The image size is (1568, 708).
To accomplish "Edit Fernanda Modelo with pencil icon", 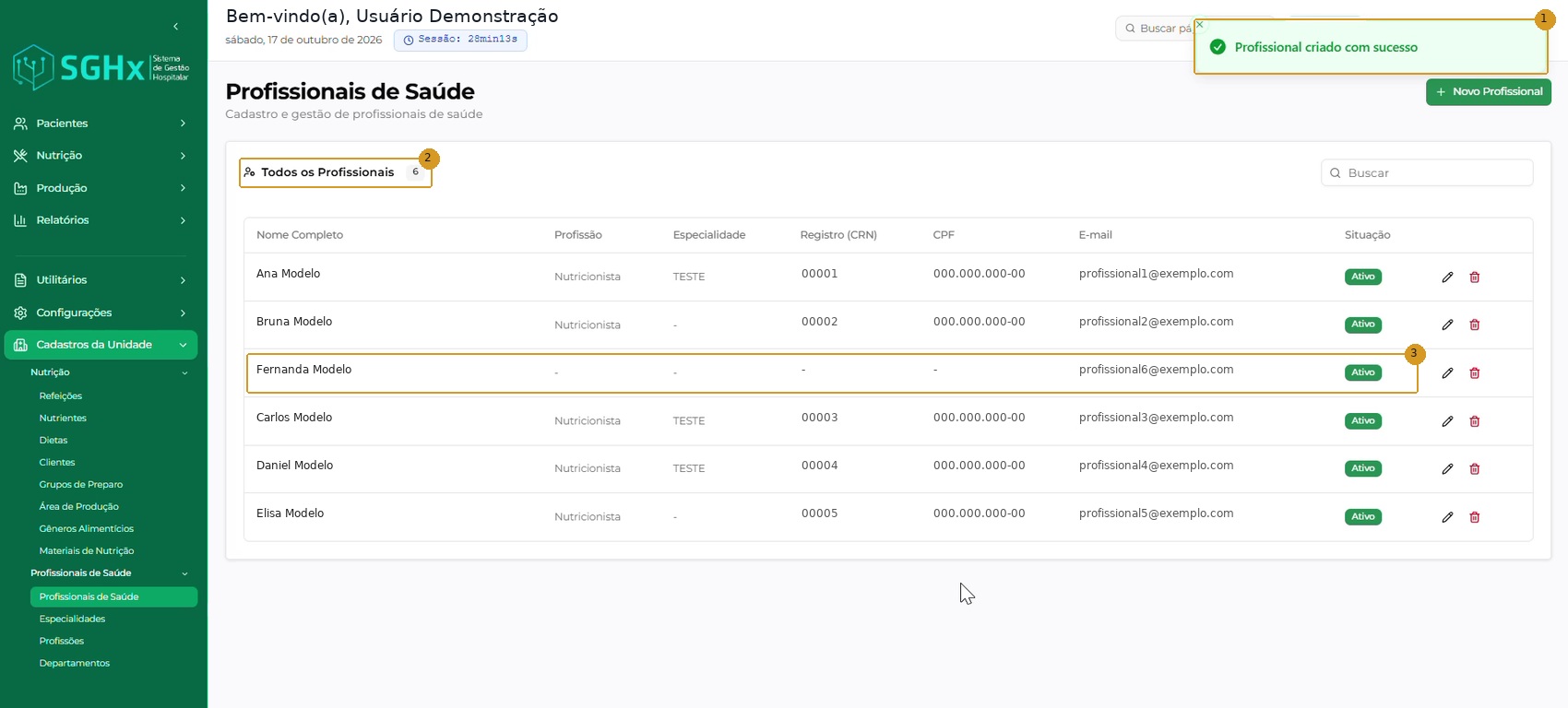I will [1447, 373].
